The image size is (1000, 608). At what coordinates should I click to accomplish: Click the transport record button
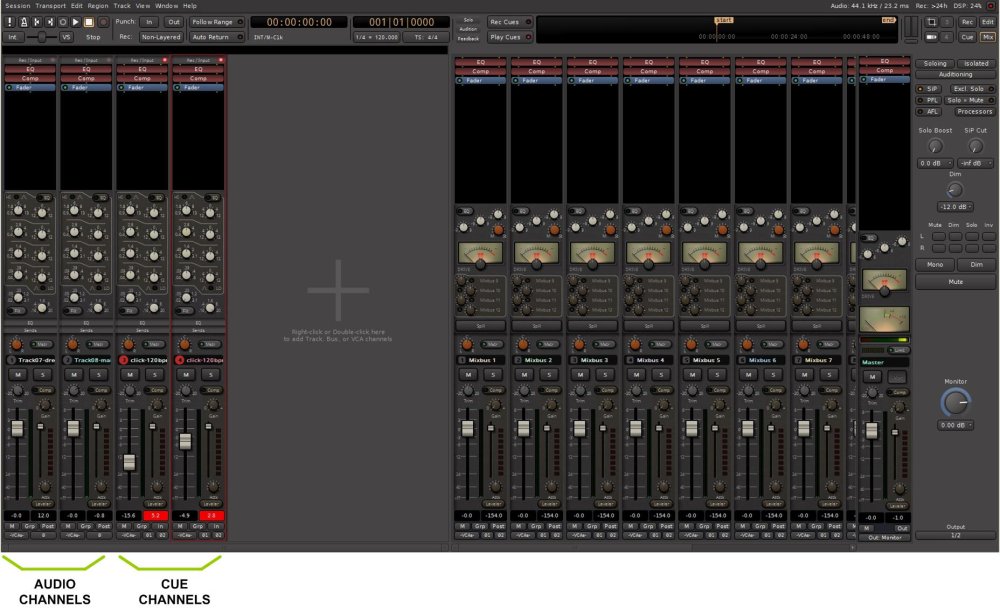coord(102,21)
